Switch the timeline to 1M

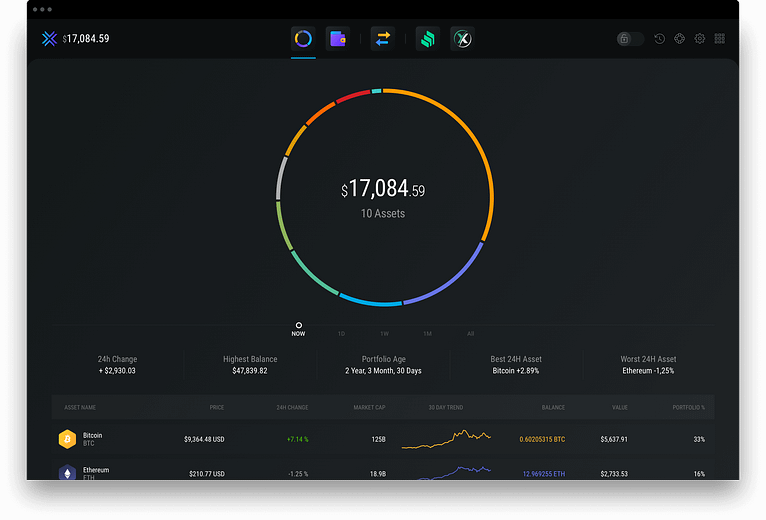tap(427, 334)
